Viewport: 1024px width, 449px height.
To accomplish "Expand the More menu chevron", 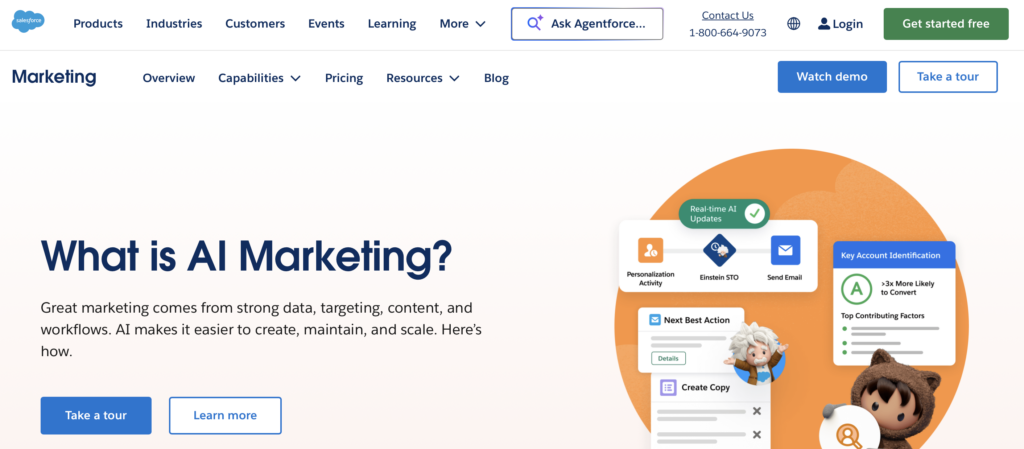I will tap(481, 24).
